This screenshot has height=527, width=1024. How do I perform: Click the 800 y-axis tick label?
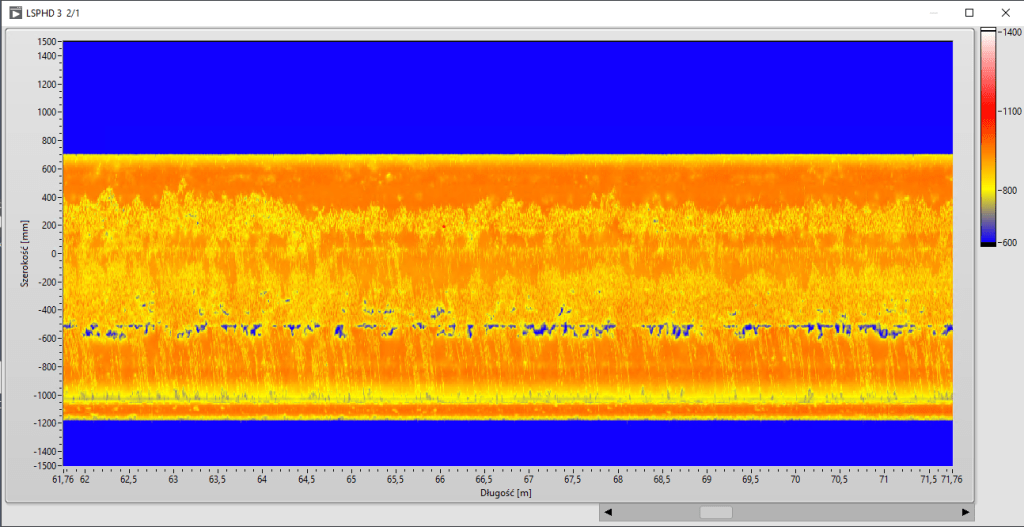(50, 140)
